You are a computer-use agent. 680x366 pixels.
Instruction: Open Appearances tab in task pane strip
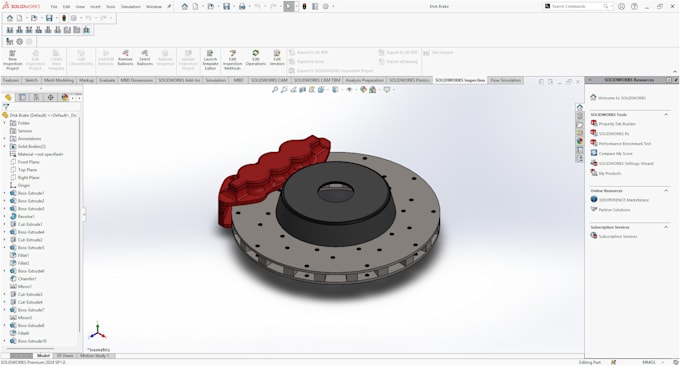[x=580, y=141]
